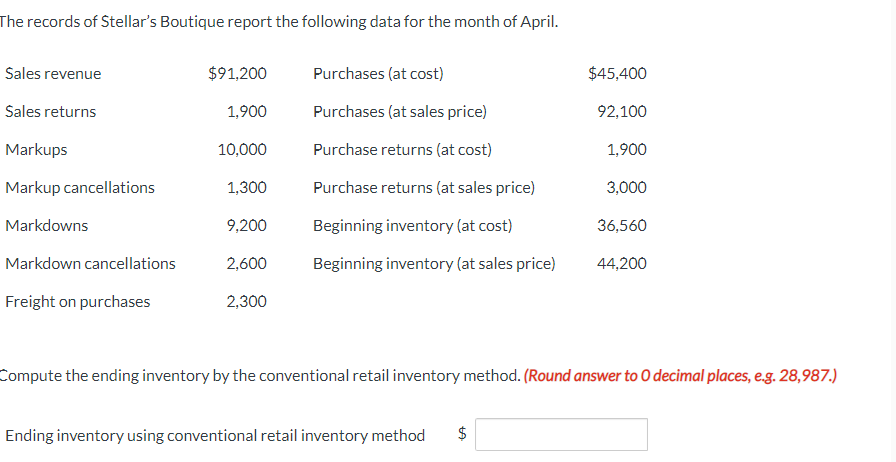
Task: Click the 10,000 markups value
Action: (242, 150)
